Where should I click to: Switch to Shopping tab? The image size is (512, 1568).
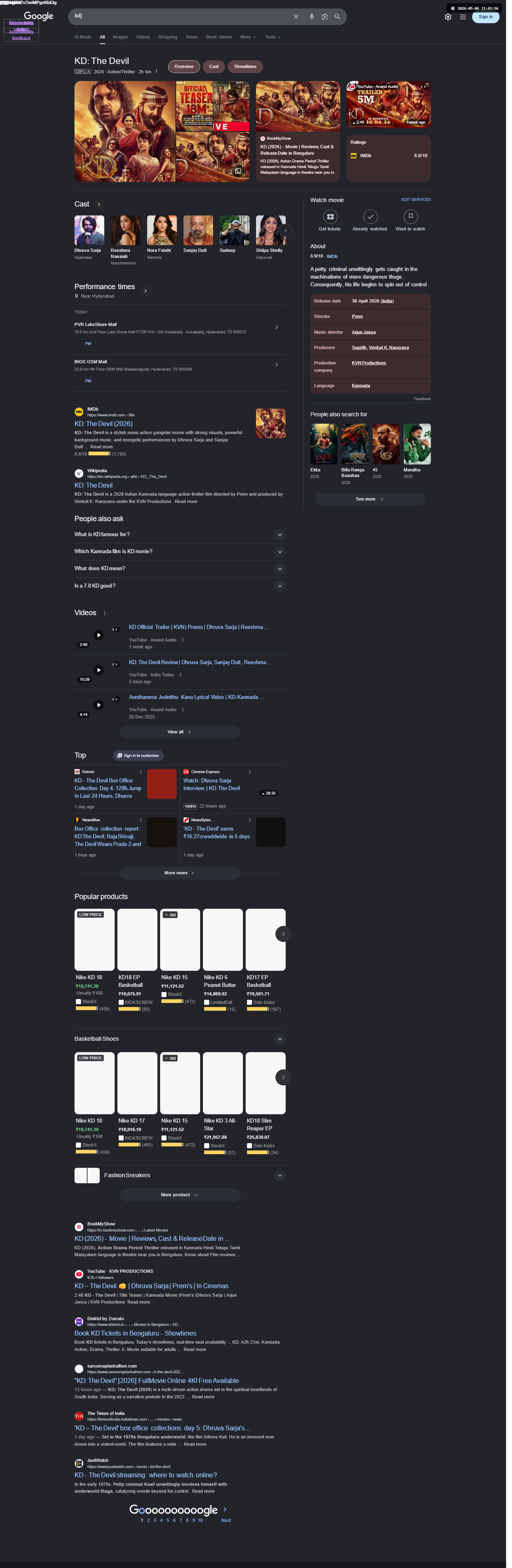[x=168, y=37]
